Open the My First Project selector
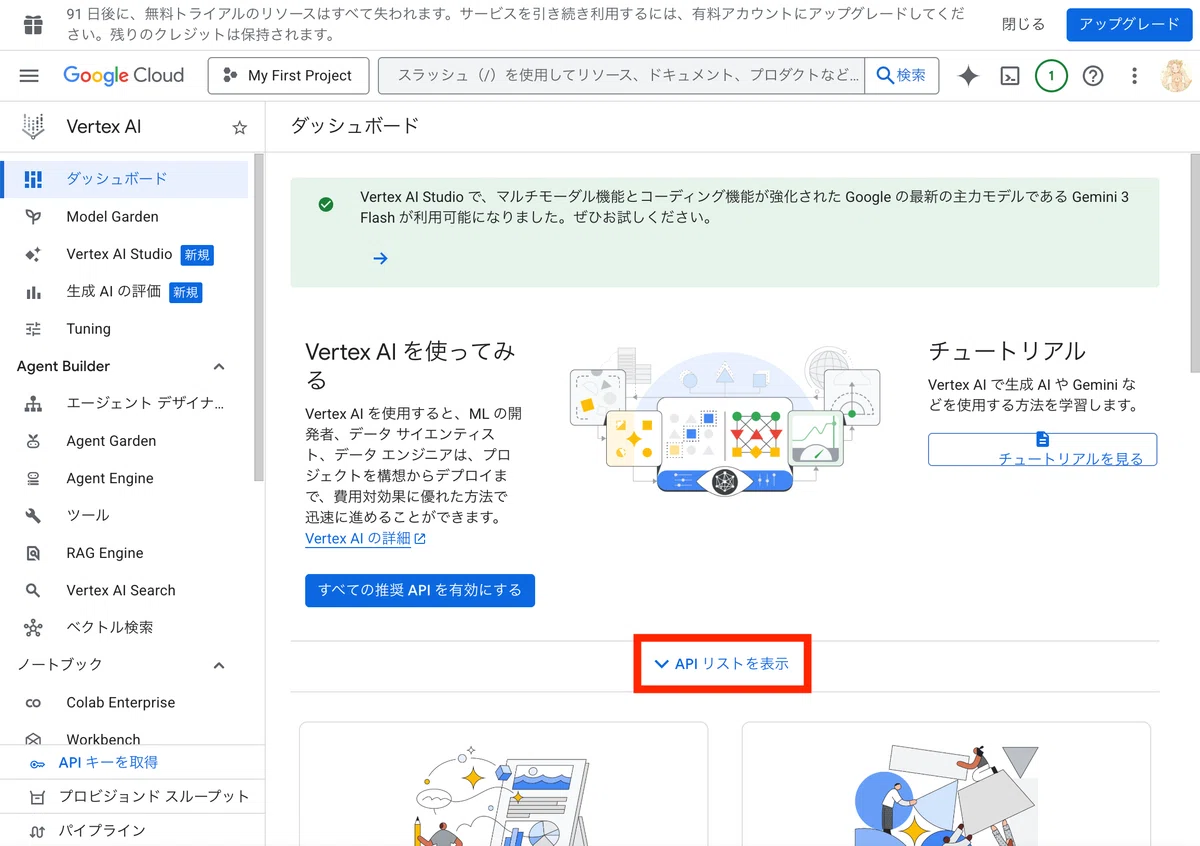Screen dimensions: 1200x846 click(288, 76)
